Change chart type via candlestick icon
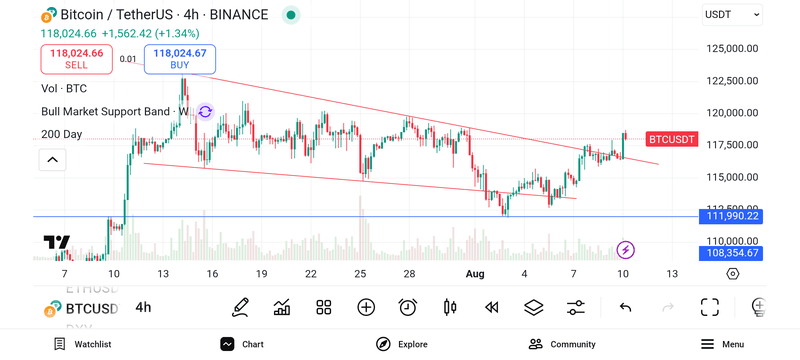The image size is (800, 360). 450,307
